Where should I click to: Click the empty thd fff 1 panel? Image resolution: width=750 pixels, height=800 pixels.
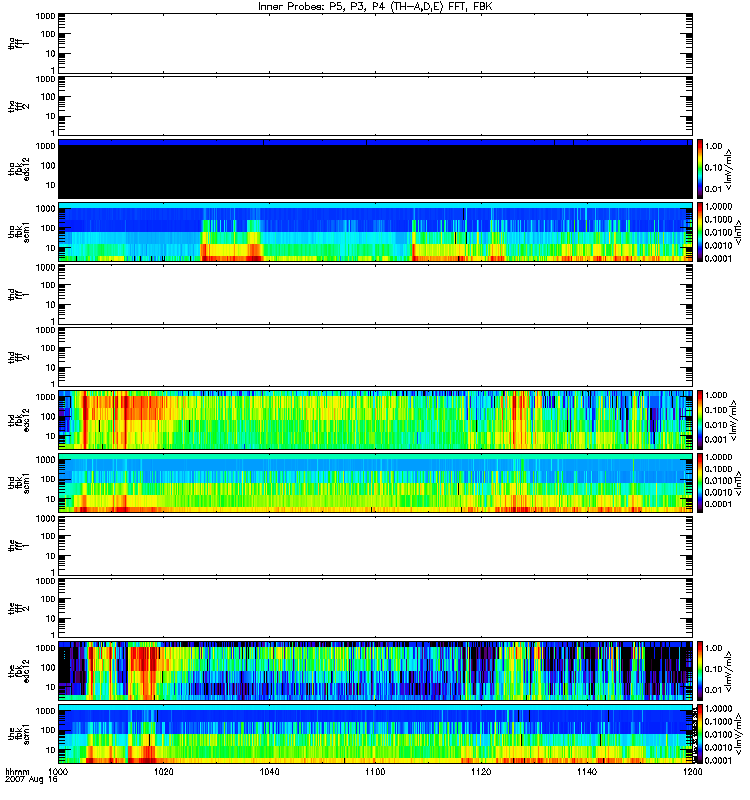pyautogui.click(x=376, y=295)
